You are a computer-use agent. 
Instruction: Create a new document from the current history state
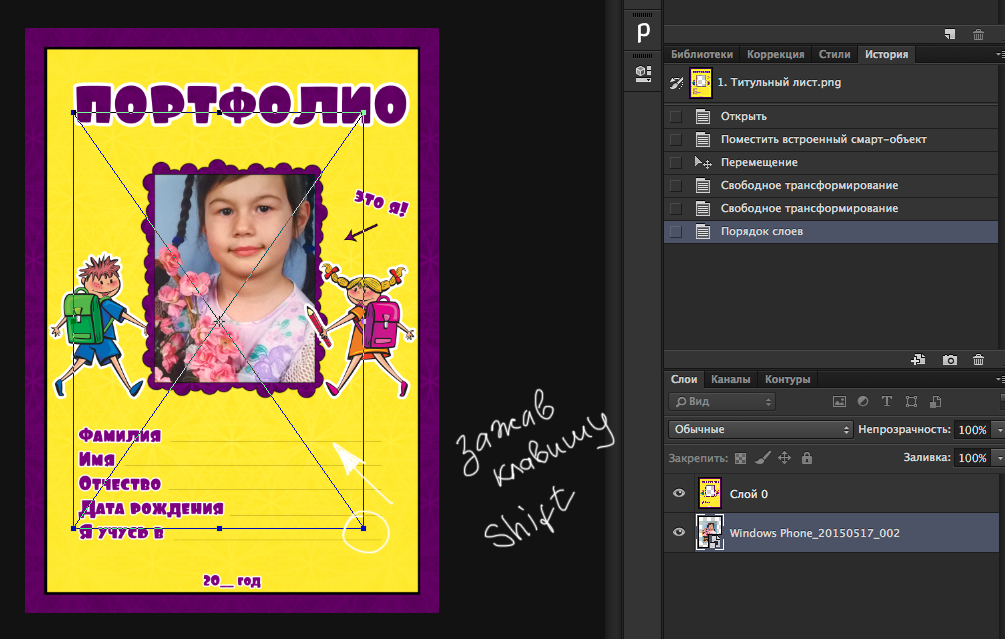tap(918, 360)
